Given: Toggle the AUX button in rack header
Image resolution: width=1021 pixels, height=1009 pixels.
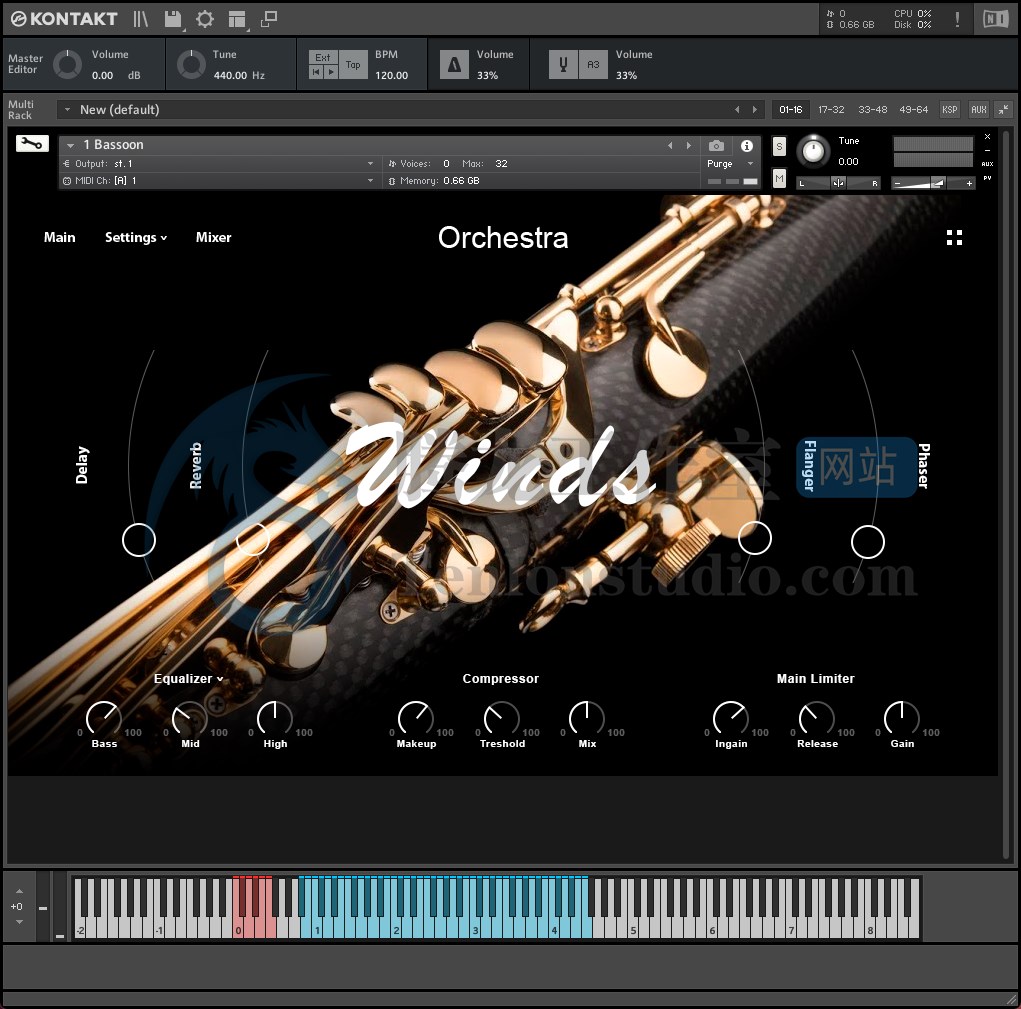Looking at the screenshot, I should [x=979, y=109].
